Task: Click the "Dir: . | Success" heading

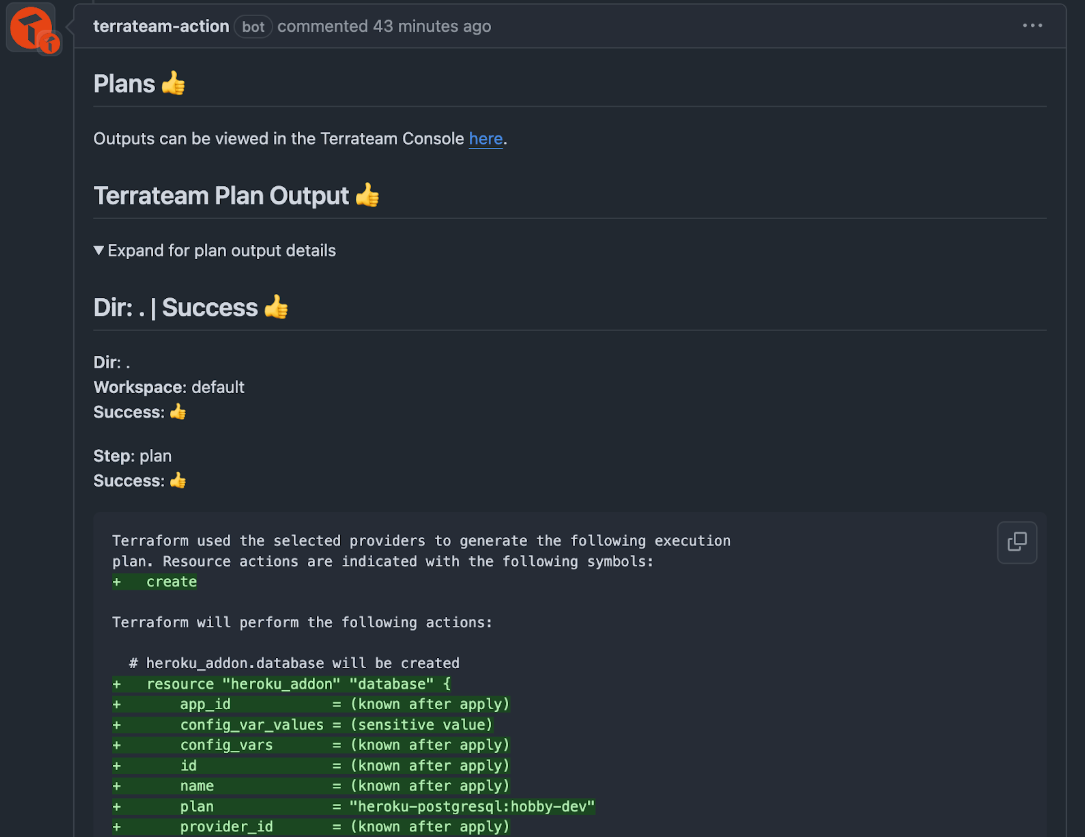Action: (176, 307)
